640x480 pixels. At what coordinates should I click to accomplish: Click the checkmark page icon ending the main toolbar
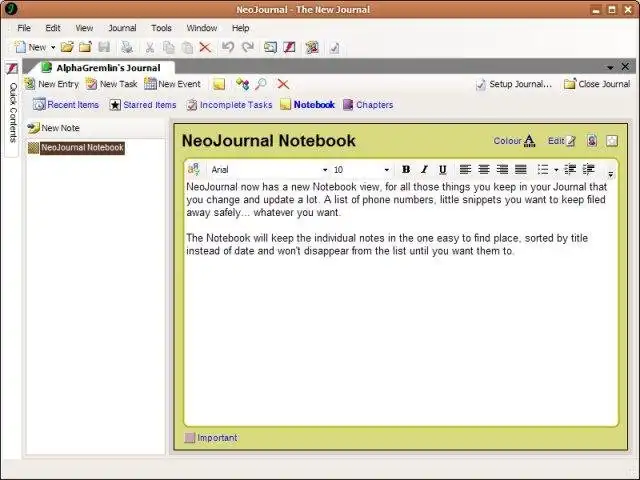(x=334, y=48)
